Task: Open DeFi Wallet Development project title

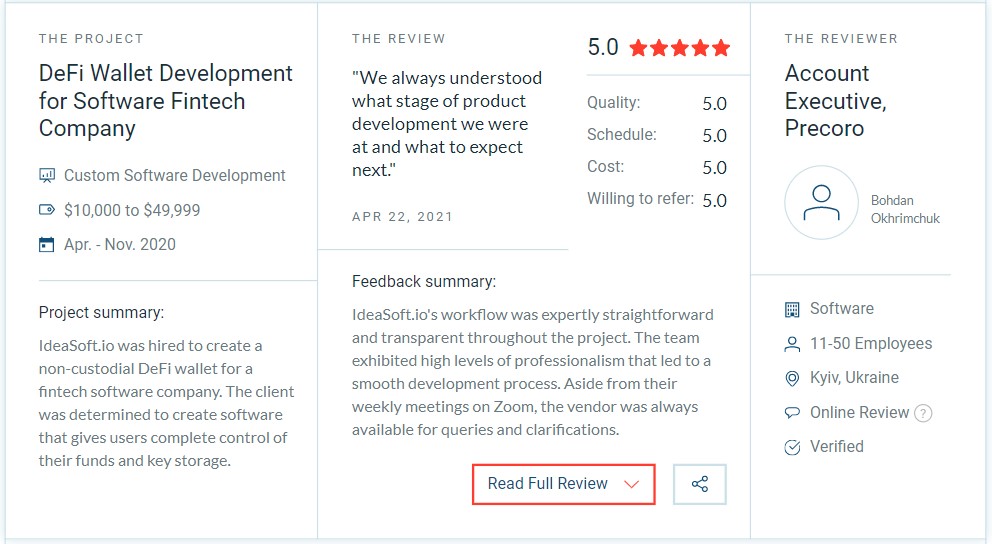Action: [166, 101]
